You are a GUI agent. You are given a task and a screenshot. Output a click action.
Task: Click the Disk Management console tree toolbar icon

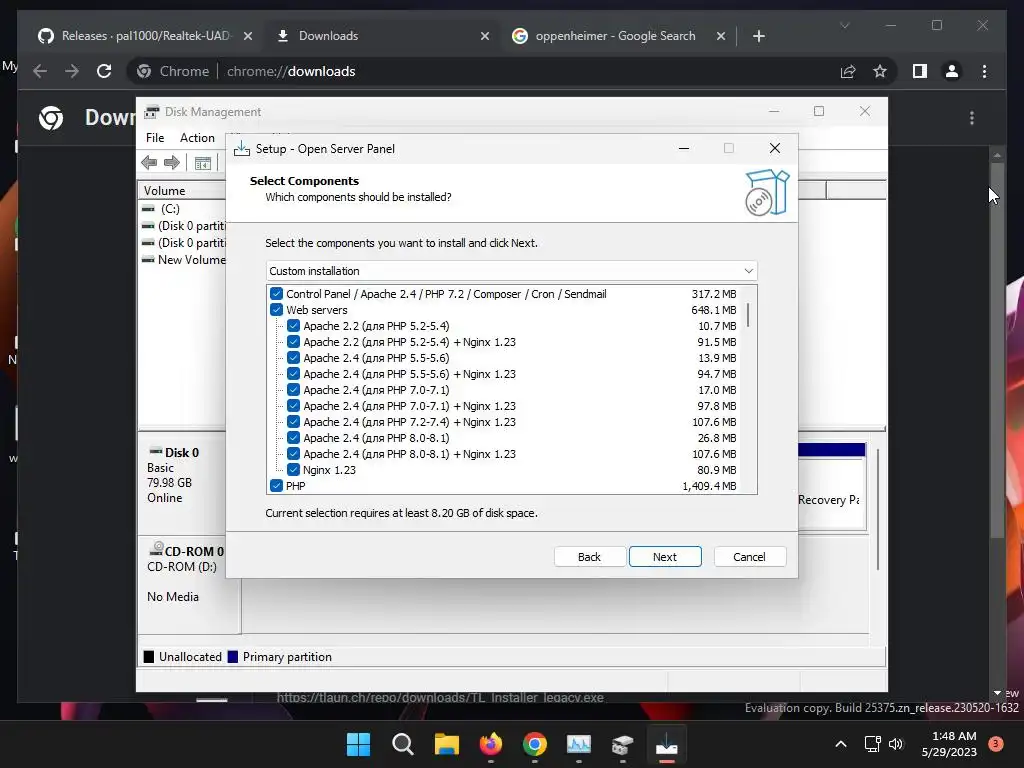(203, 163)
